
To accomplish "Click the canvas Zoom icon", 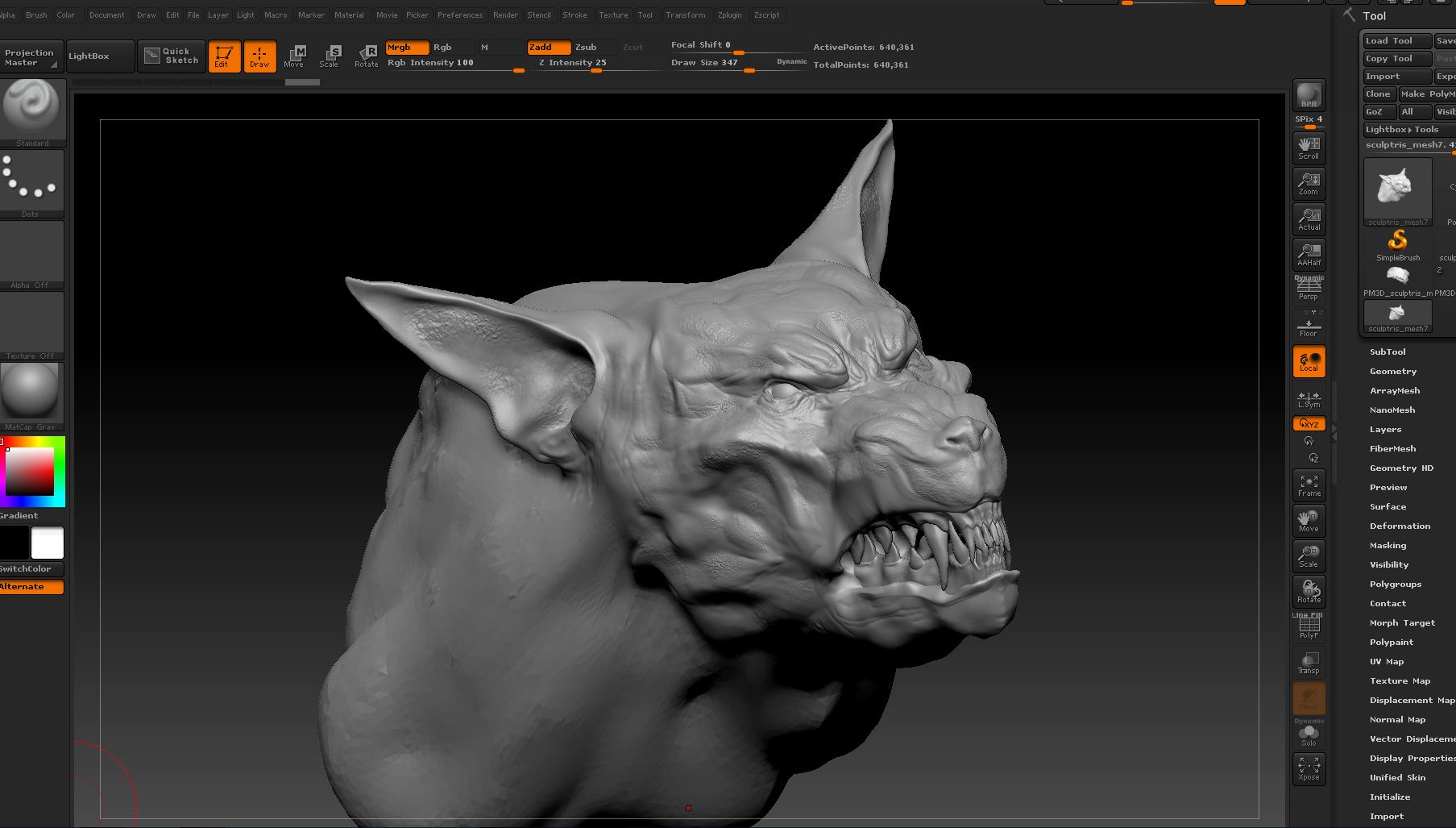I will pyautogui.click(x=1309, y=184).
